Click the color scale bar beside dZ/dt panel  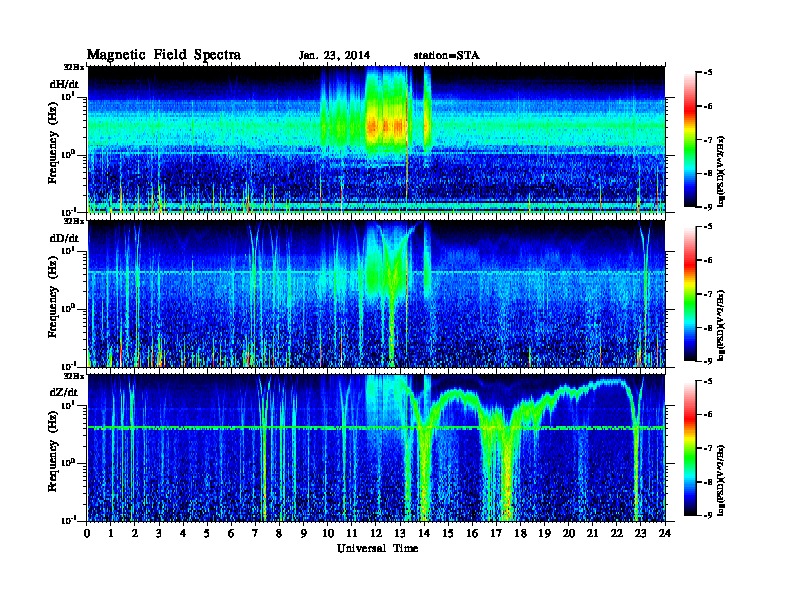(x=689, y=448)
